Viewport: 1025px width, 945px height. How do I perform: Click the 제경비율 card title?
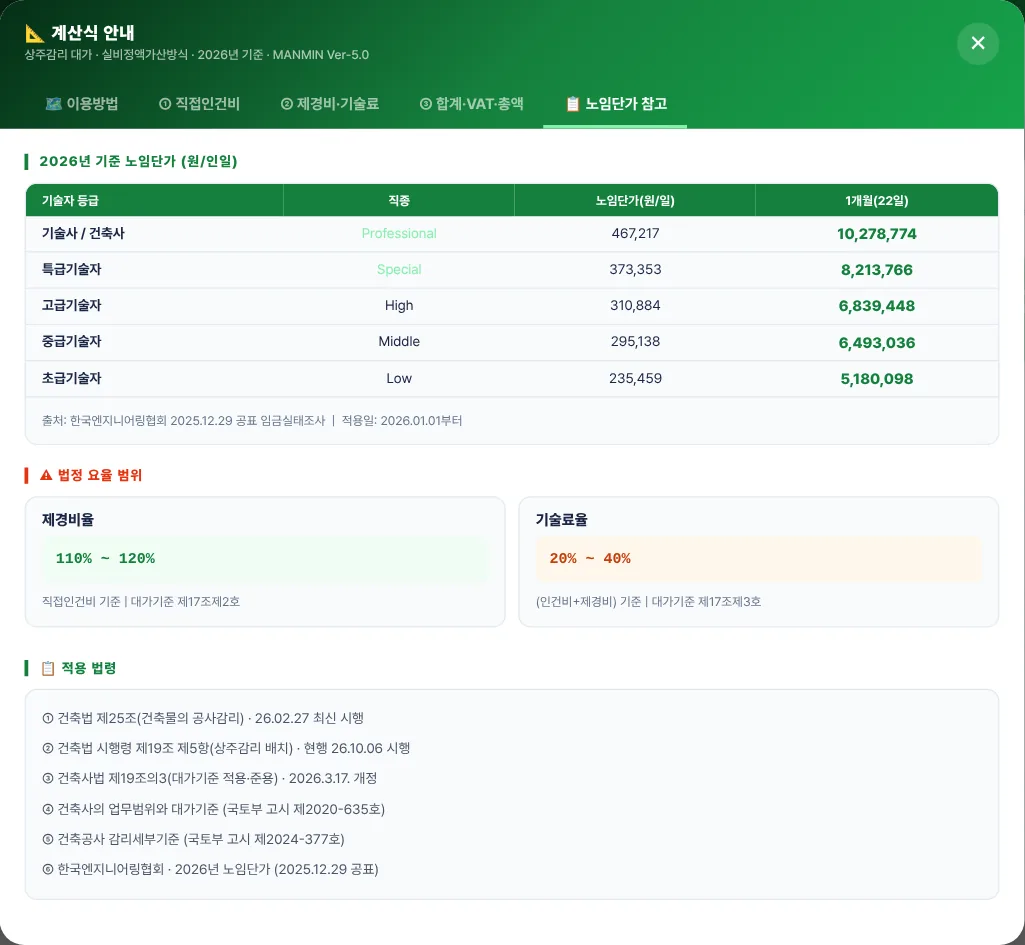(68, 520)
